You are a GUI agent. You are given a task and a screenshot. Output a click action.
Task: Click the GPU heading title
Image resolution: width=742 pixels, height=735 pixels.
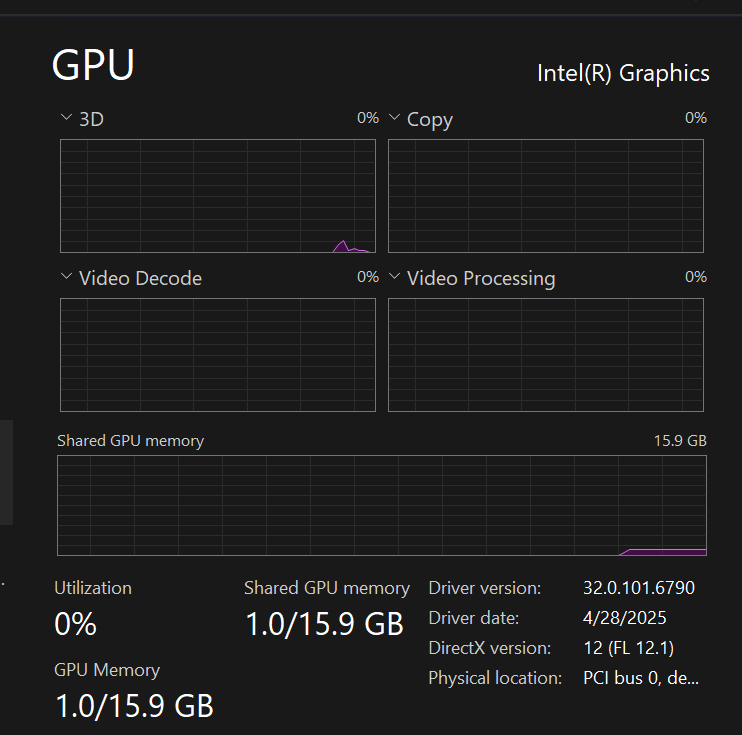click(x=93, y=65)
